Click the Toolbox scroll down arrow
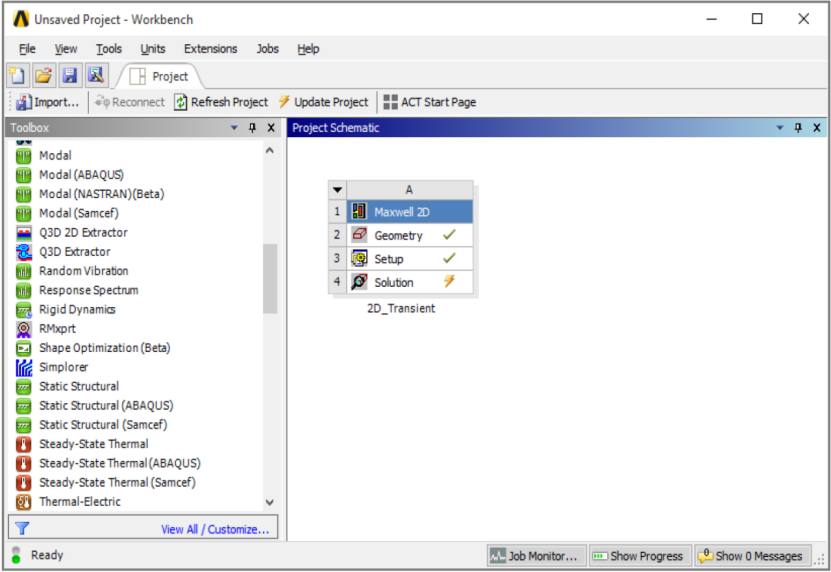The height and width of the screenshot is (572, 831). pos(270,502)
